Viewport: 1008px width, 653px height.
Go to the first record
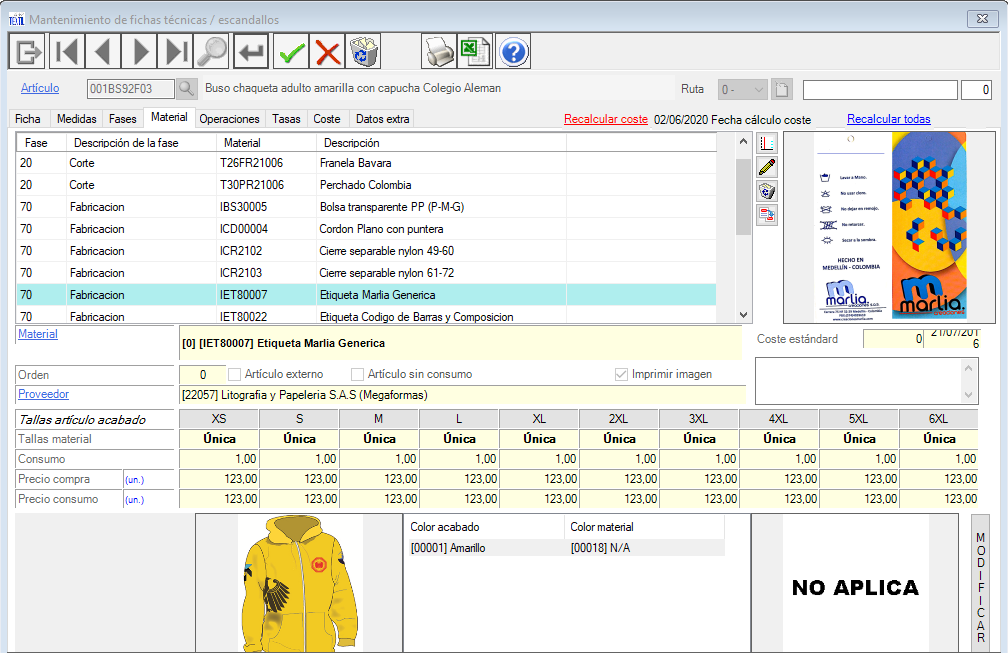click(x=66, y=51)
